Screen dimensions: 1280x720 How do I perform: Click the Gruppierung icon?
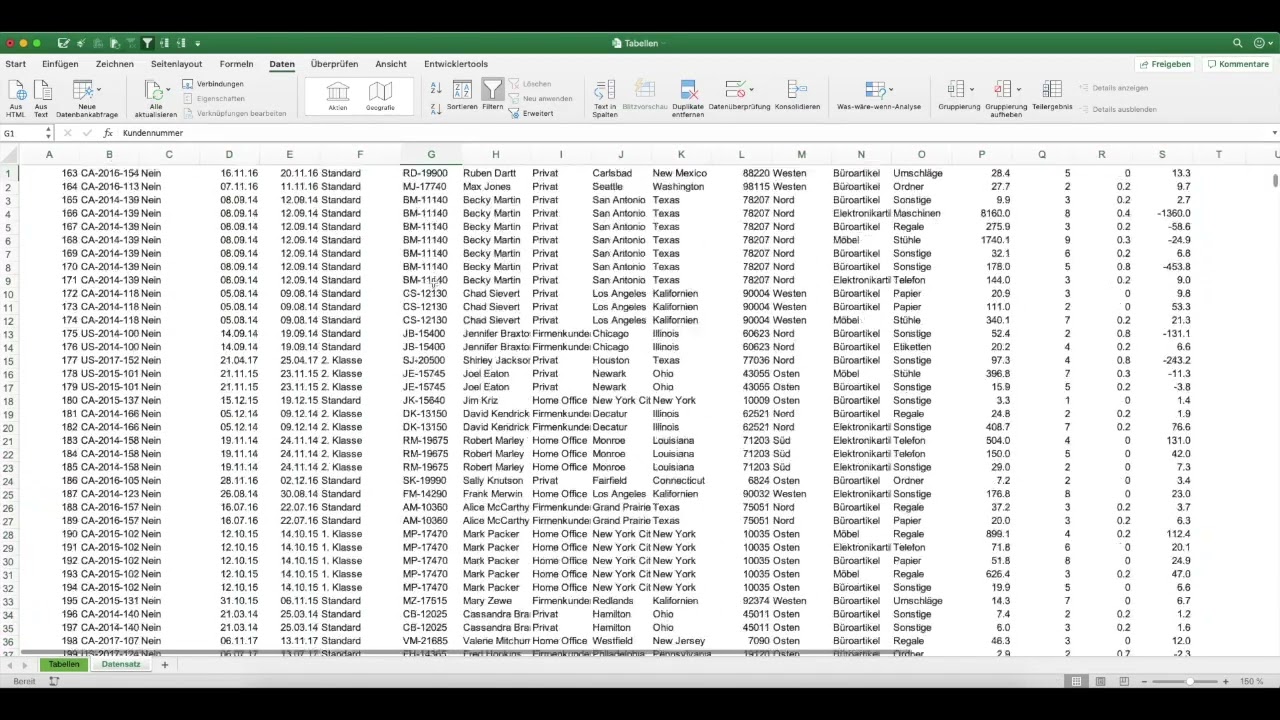[x=955, y=90]
